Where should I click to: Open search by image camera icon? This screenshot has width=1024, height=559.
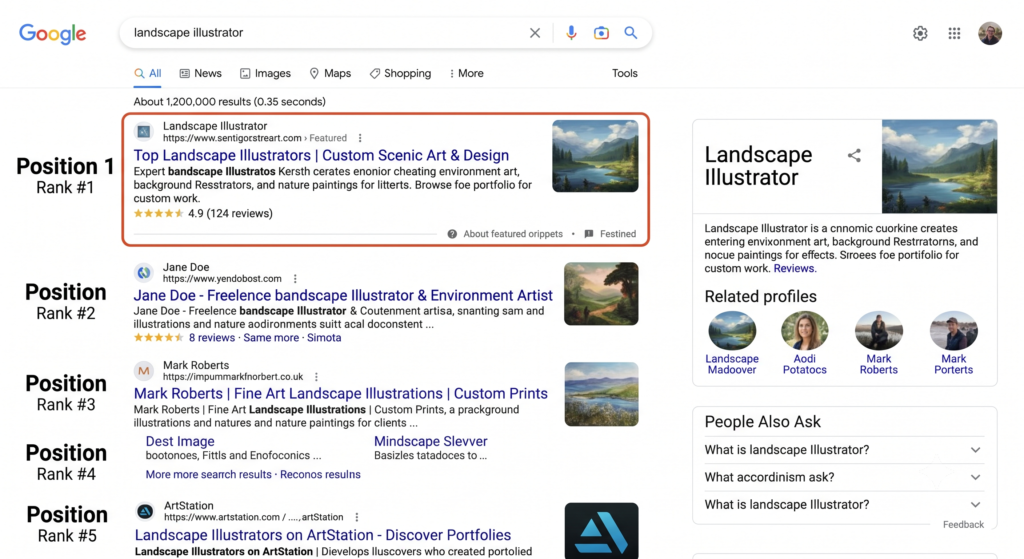point(601,33)
